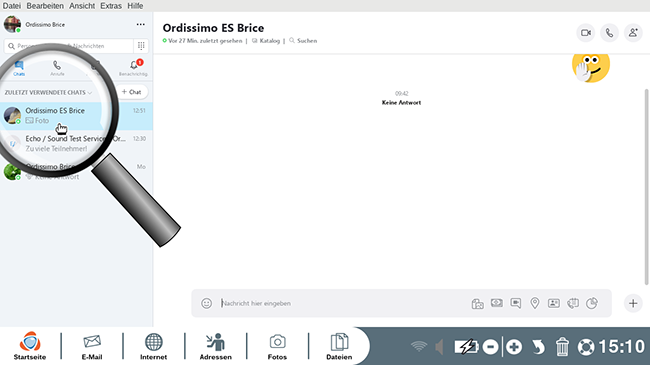Image resolution: width=650 pixels, height=365 pixels.
Task: Share a contact card icon
Action: pyautogui.click(x=554, y=303)
